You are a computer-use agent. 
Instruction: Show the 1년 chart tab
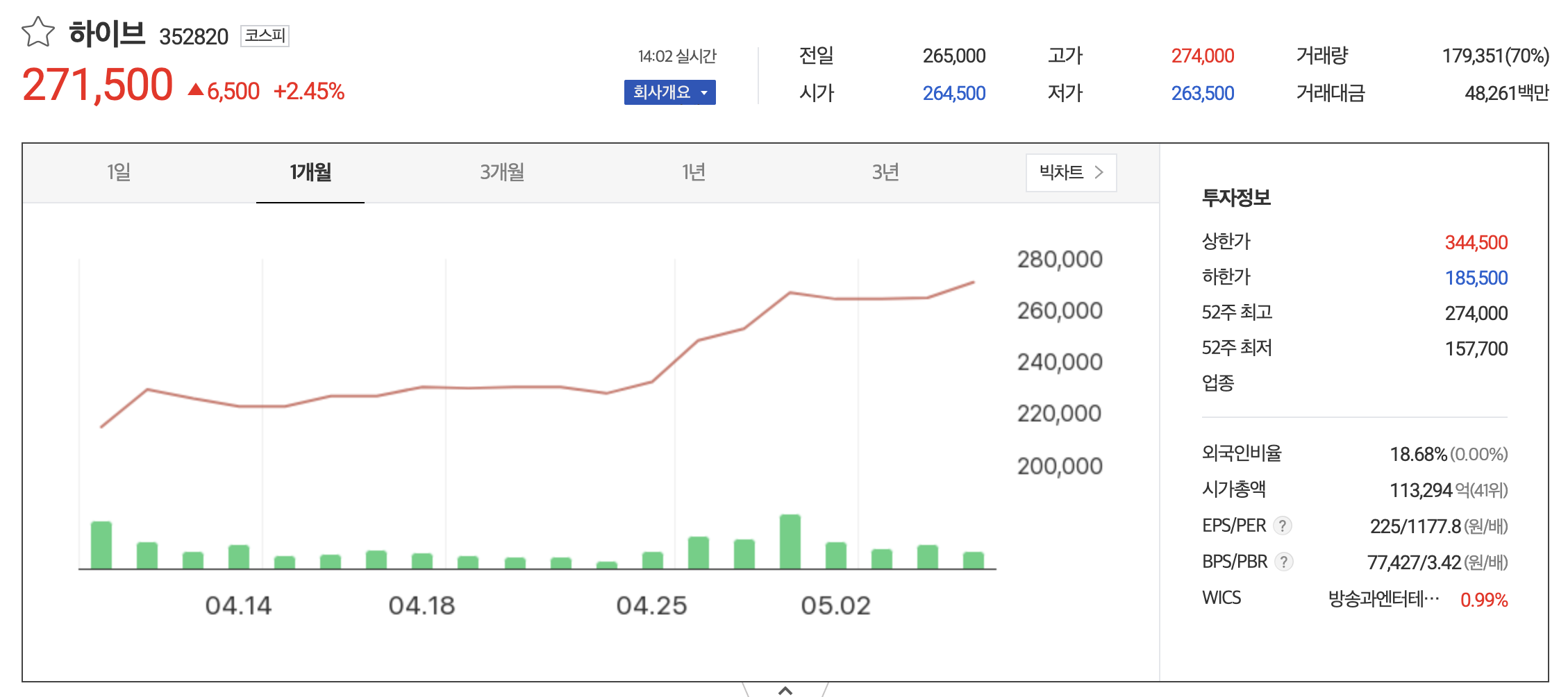[694, 172]
